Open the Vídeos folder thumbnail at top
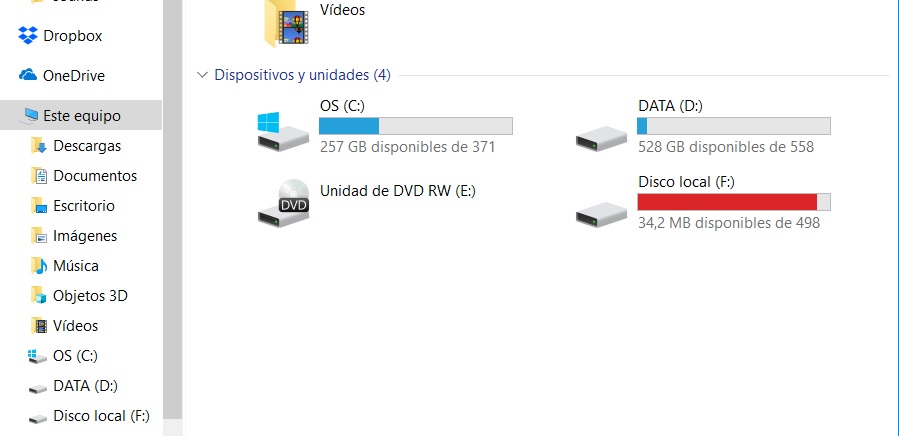 (x=286, y=24)
